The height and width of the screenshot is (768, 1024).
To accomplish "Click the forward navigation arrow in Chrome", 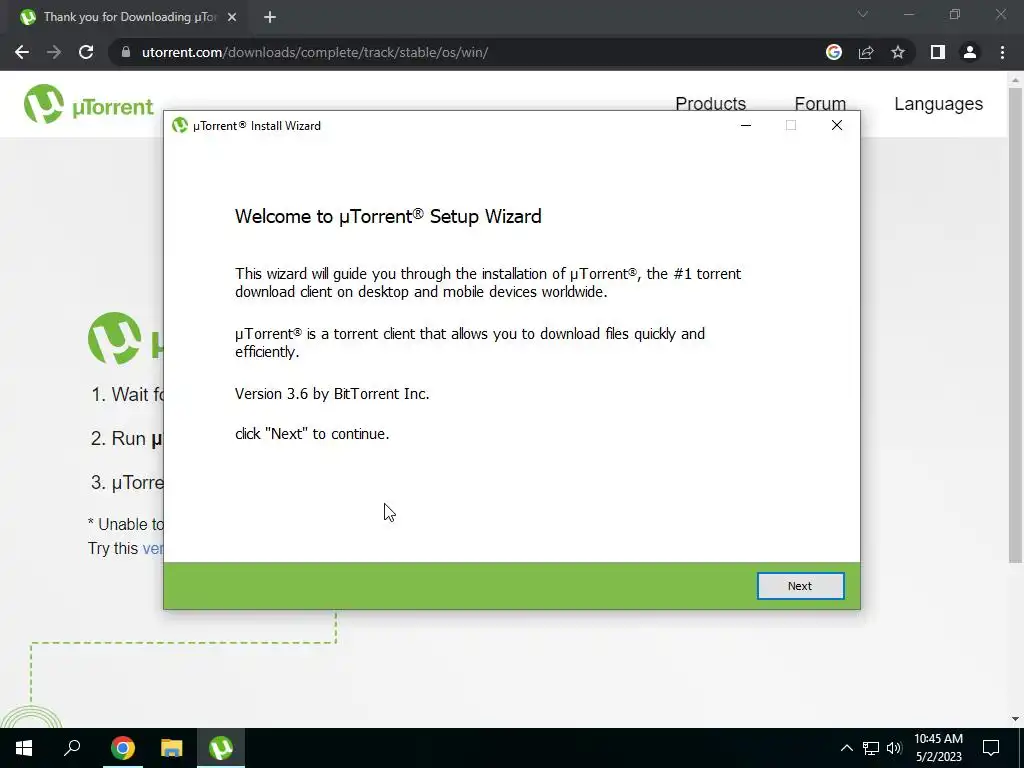I will tap(54, 52).
